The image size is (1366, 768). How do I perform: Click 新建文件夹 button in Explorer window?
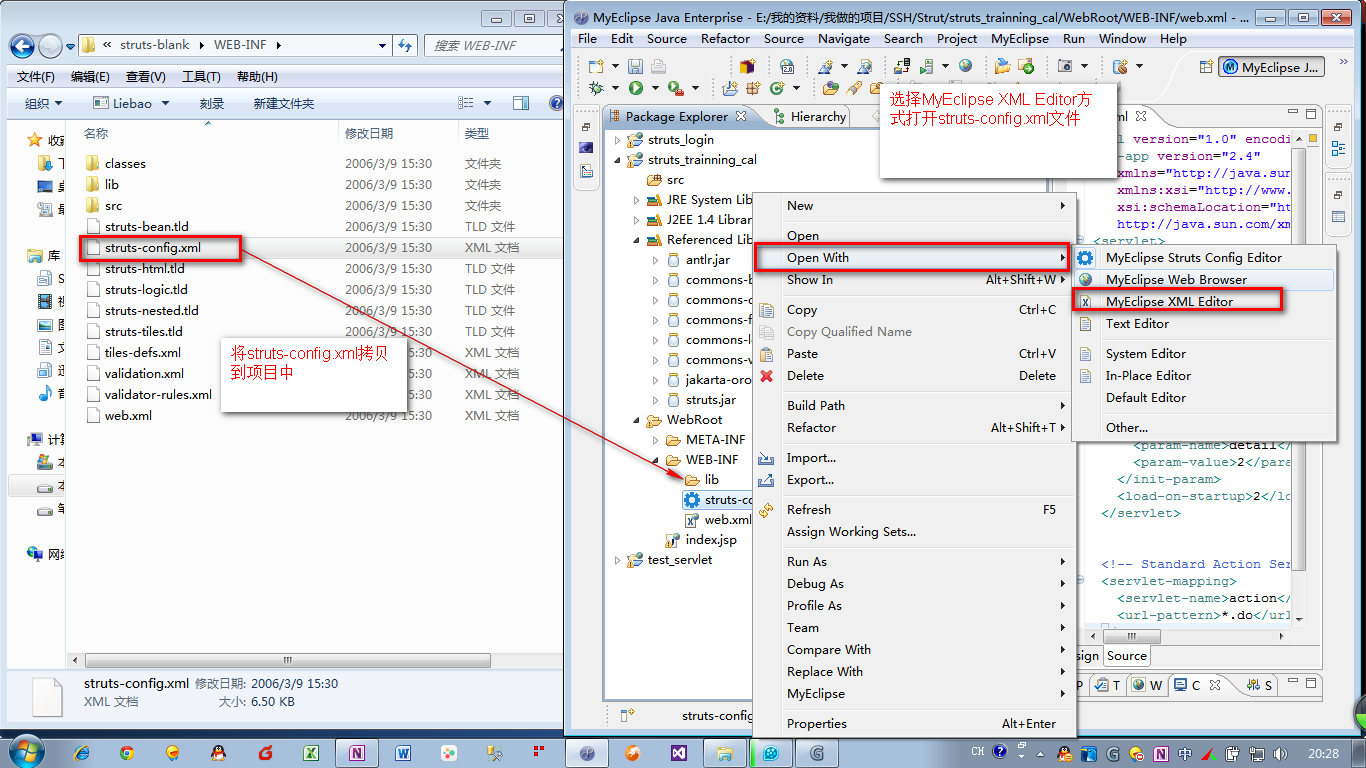(283, 104)
